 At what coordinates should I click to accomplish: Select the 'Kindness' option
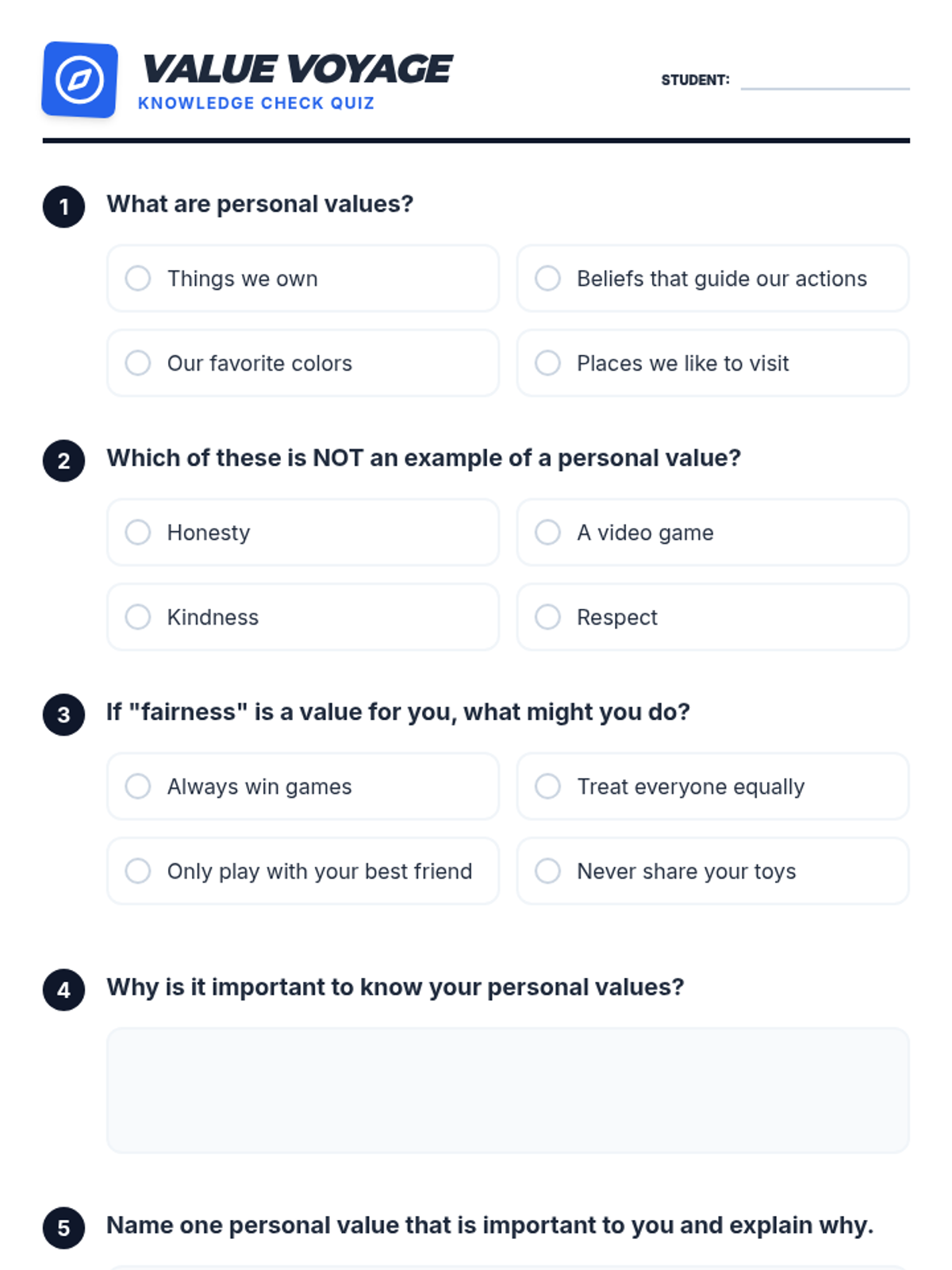(303, 617)
